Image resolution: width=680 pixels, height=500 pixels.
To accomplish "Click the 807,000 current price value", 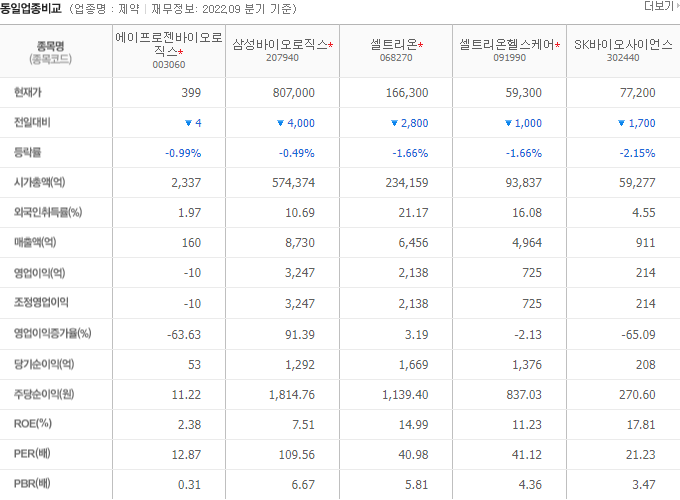I will point(294,93).
